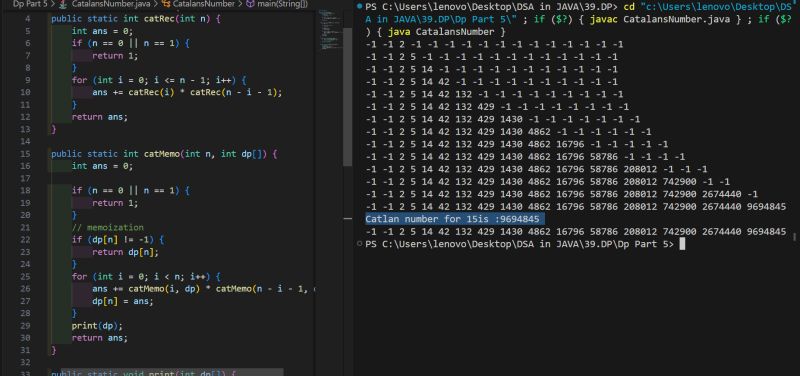Image resolution: width=800 pixels, height=376 pixels.
Task: Click the blue command-success dot in terminal
Action: (360, 7)
